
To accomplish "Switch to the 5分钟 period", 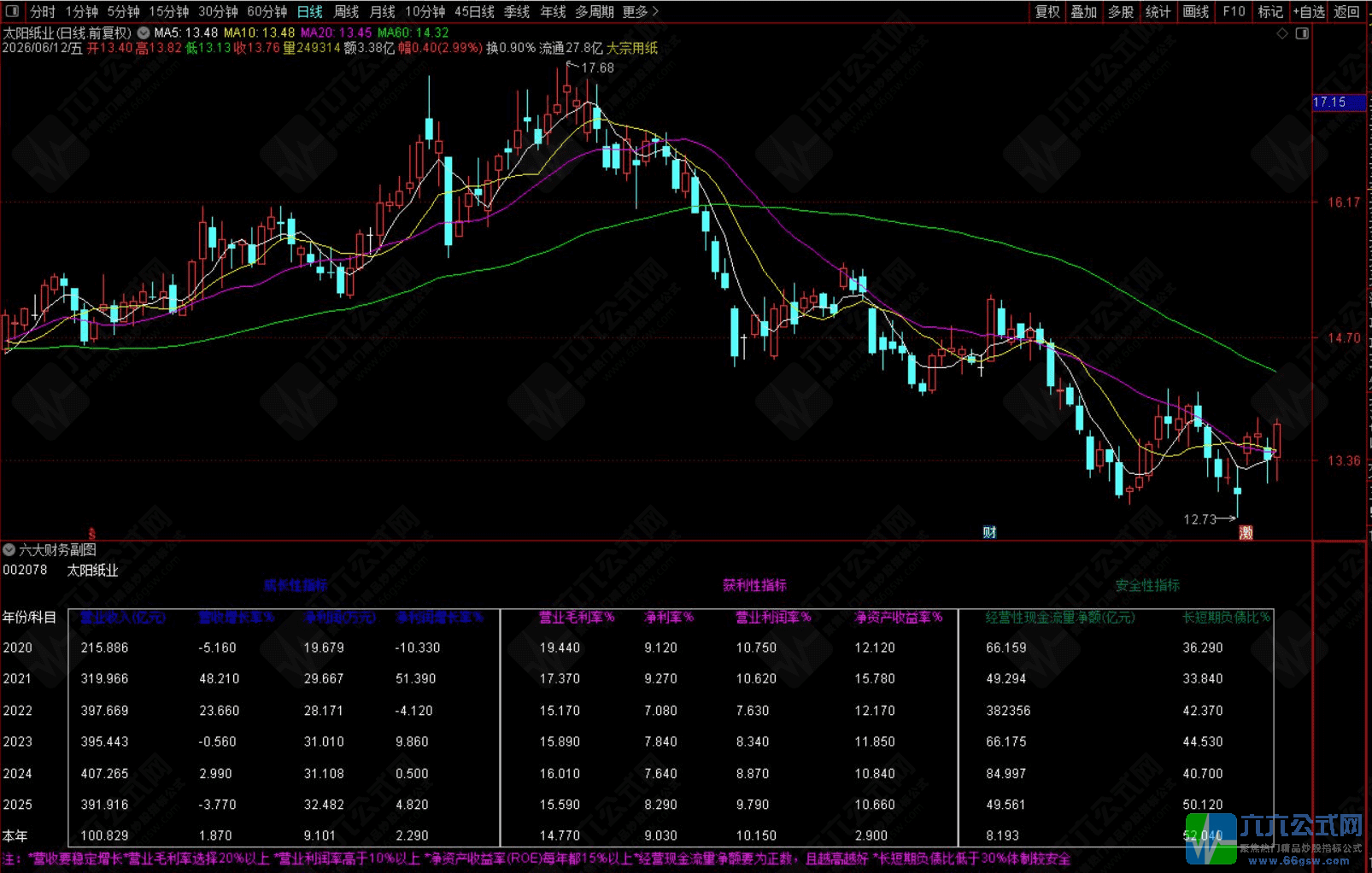I will [x=123, y=11].
